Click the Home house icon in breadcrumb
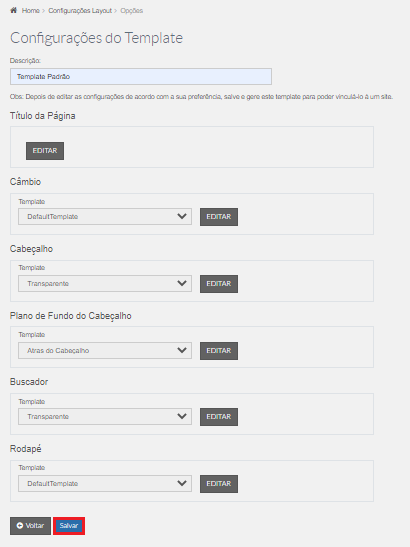Viewport: 410px width, 547px height. [13, 10]
